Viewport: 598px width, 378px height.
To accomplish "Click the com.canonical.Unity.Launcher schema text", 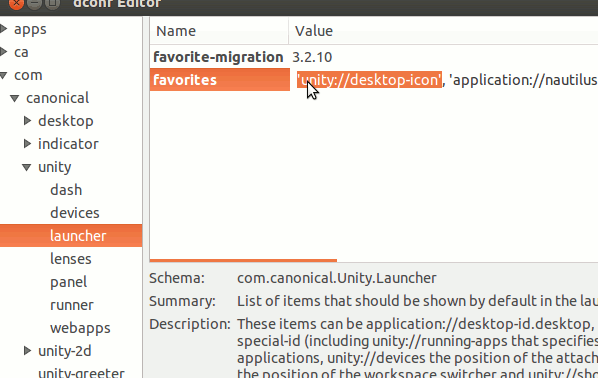I will point(337,278).
